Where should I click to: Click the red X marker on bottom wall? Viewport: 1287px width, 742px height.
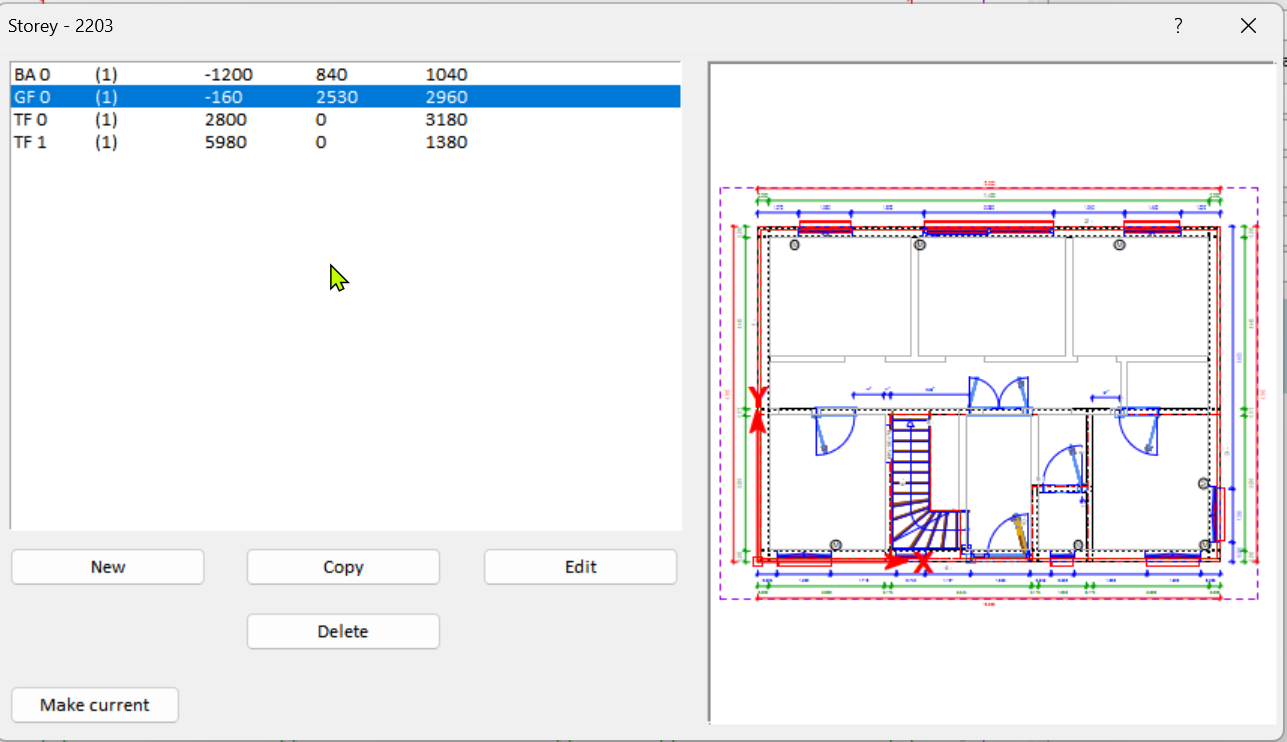924,563
